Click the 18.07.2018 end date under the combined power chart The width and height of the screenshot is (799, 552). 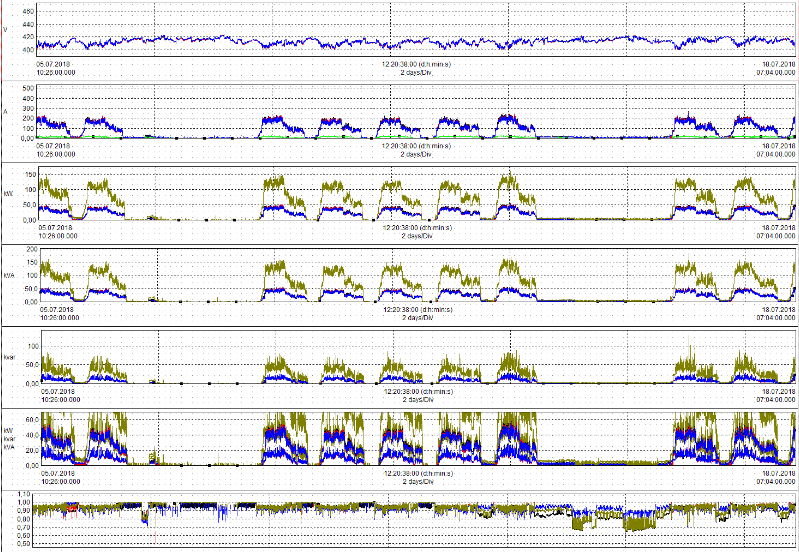point(776,474)
